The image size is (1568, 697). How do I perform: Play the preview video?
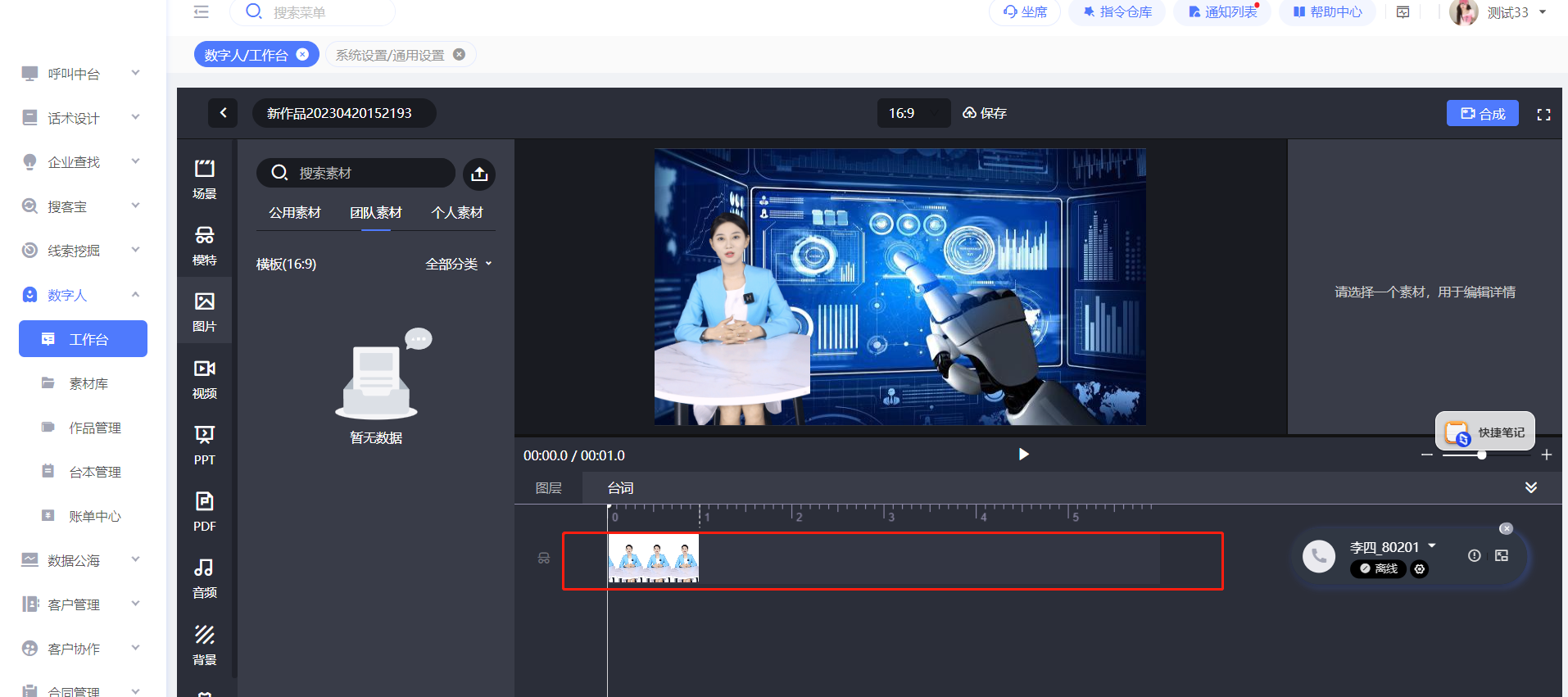[1023, 455]
